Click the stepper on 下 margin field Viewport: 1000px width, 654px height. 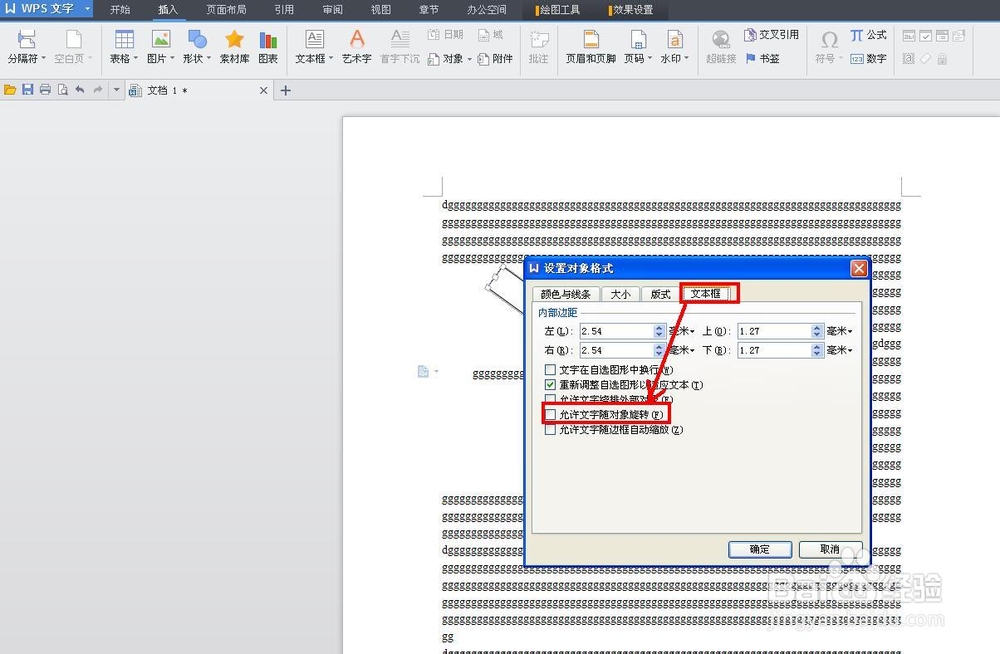pyautogui.click(x=817, y=350)
